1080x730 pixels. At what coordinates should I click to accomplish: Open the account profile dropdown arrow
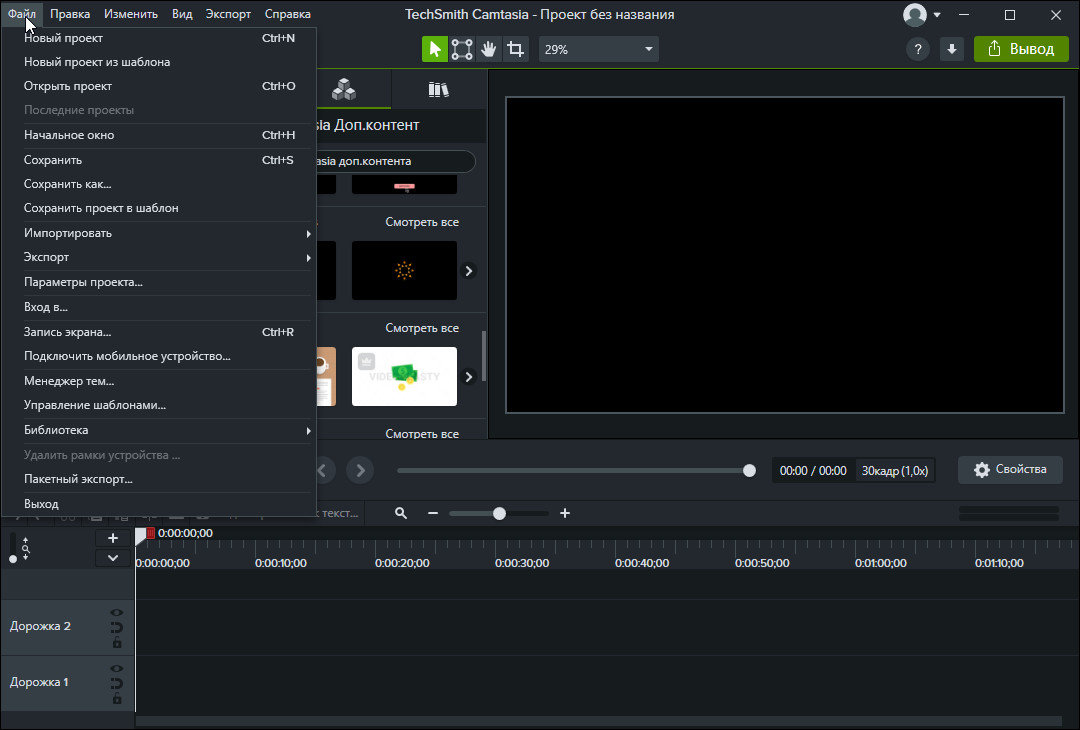pyautogui.click(x=937, y=15)
